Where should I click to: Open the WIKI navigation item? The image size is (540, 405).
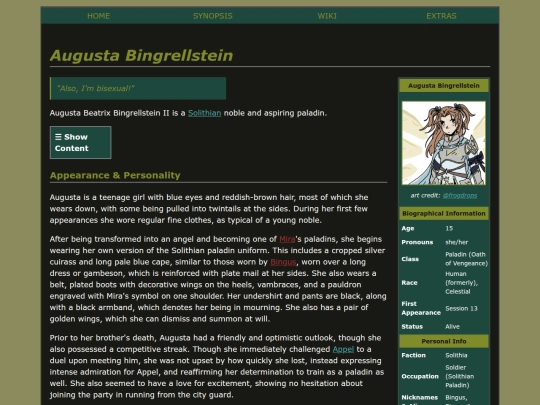327,16
